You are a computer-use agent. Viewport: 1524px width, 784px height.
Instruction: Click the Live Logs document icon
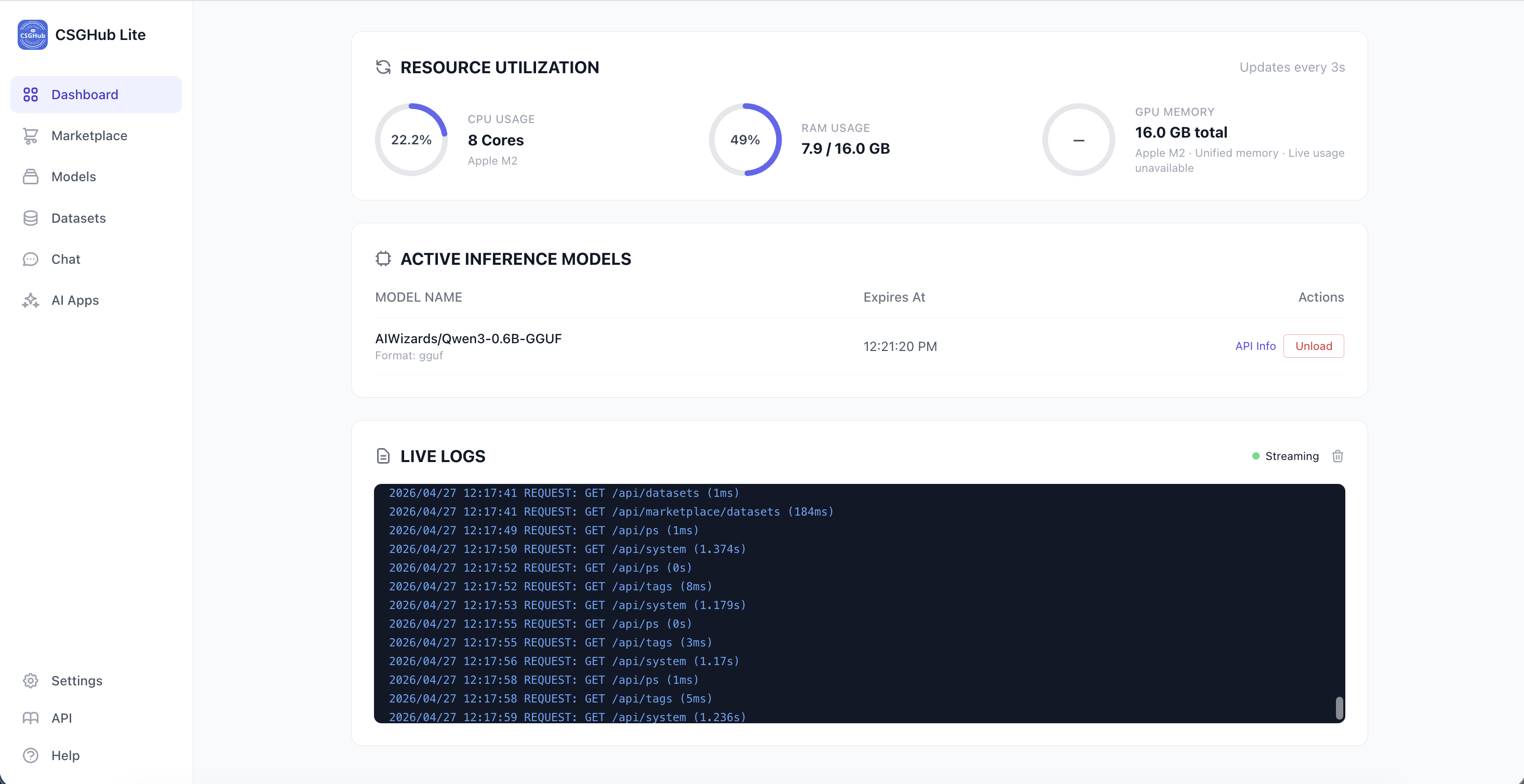pos(383,456)
